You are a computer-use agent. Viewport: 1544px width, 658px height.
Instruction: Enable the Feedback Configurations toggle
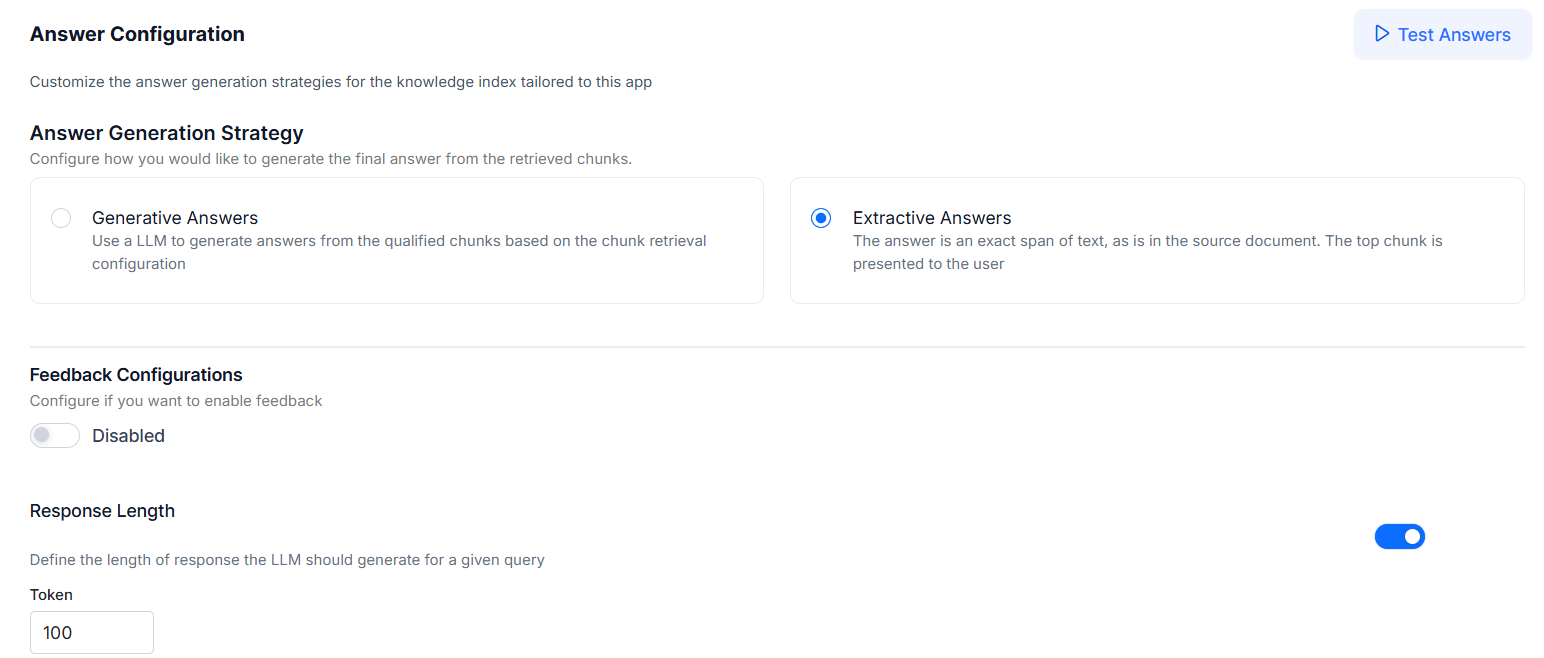55,435
